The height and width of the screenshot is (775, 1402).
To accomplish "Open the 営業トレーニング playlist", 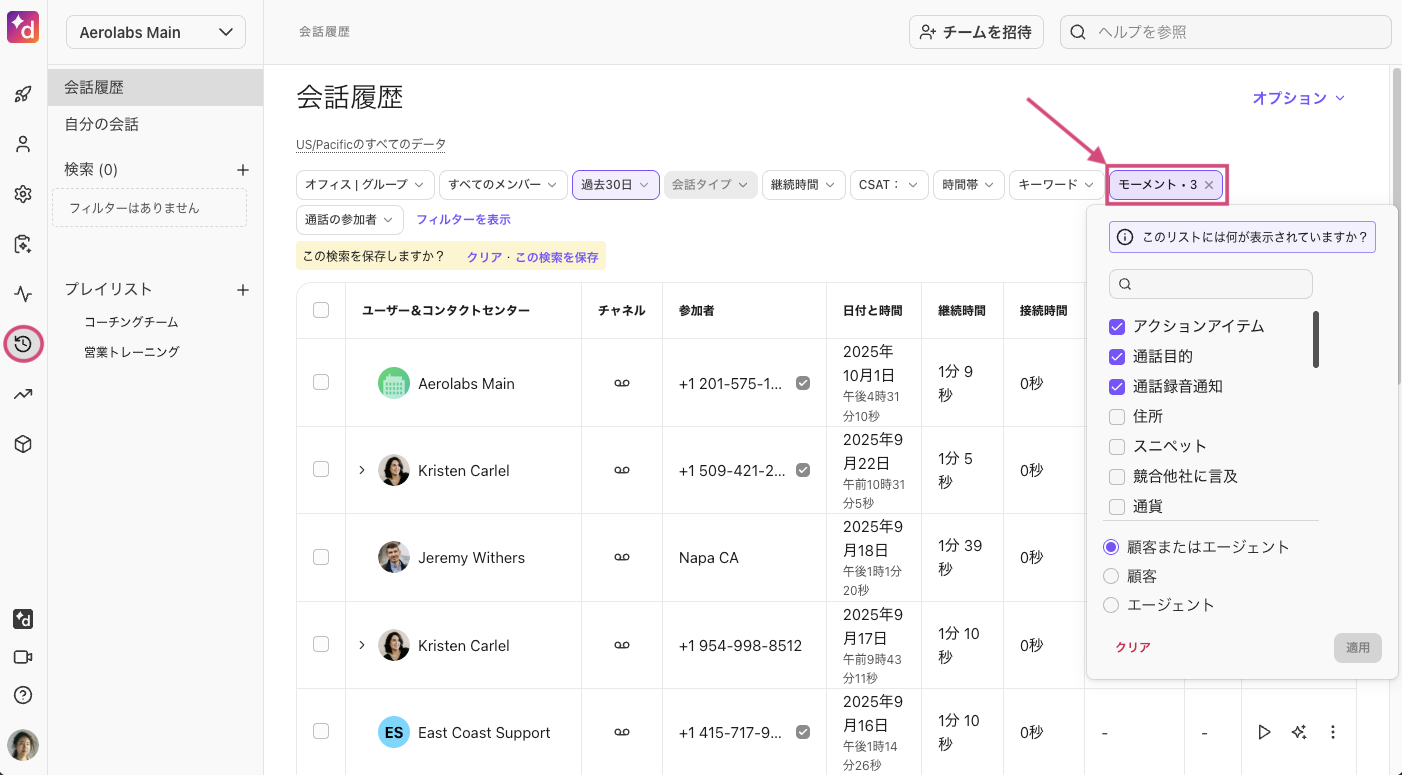I will (132, 352).
